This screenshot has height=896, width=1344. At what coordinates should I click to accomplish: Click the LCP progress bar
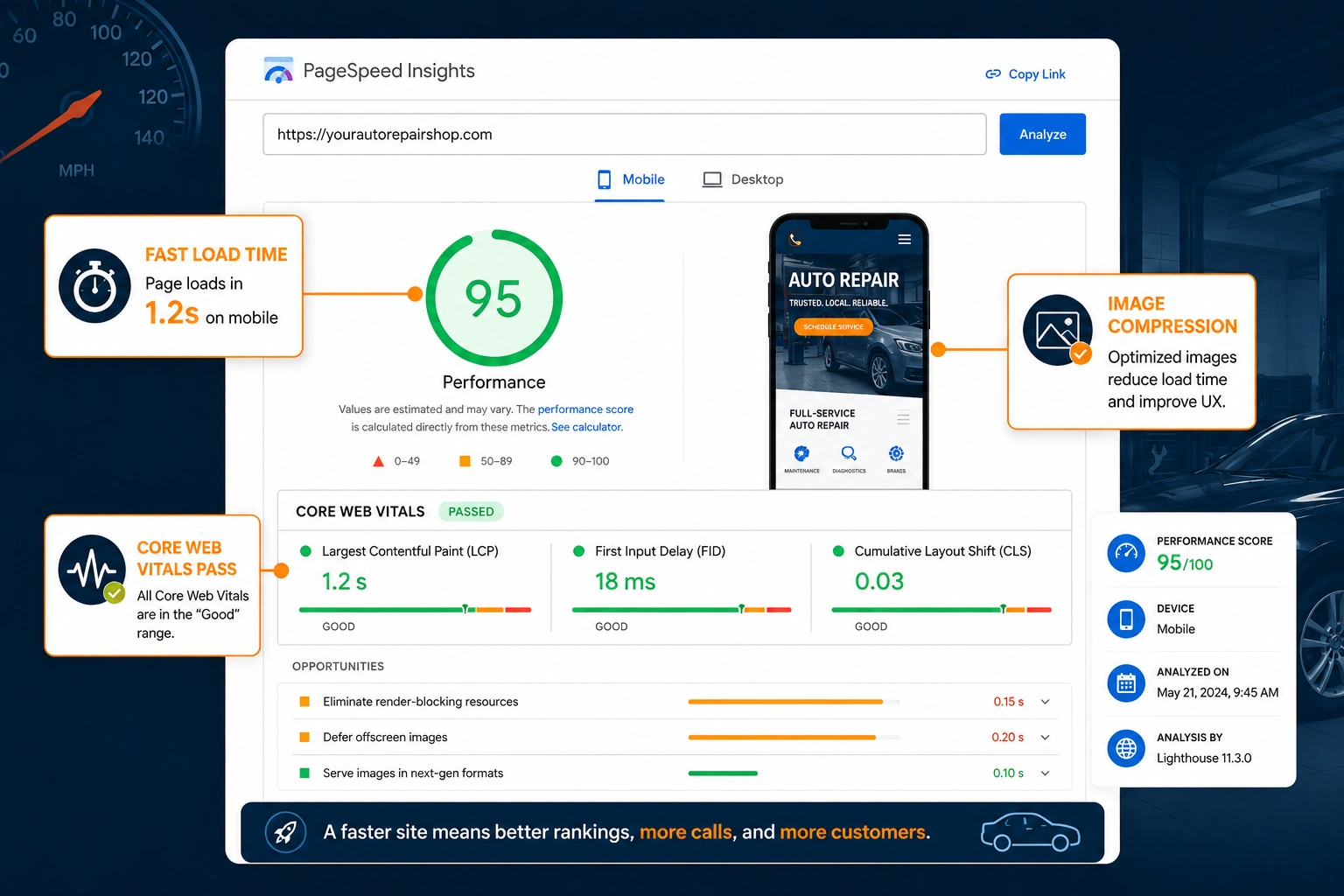(x=415, y=609)
